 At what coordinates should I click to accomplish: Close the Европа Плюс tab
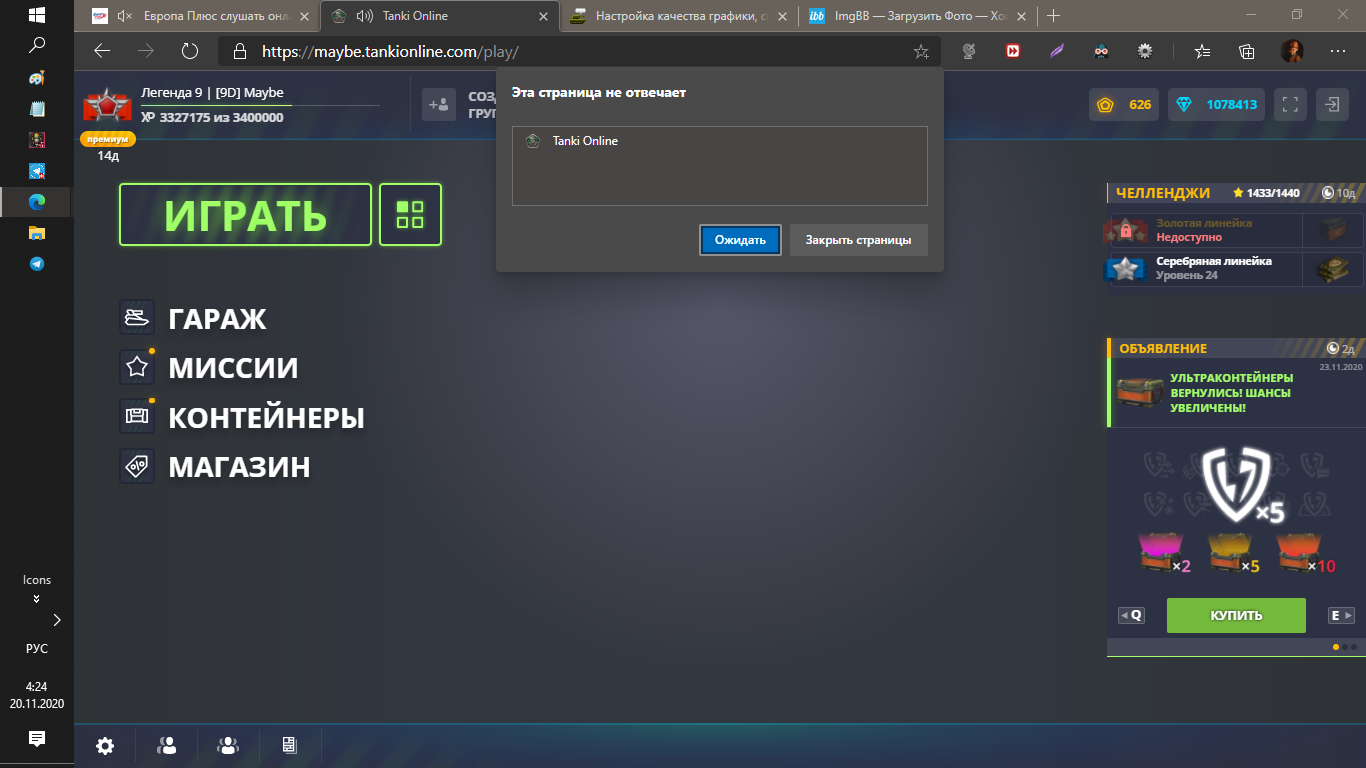pos(305,16)
